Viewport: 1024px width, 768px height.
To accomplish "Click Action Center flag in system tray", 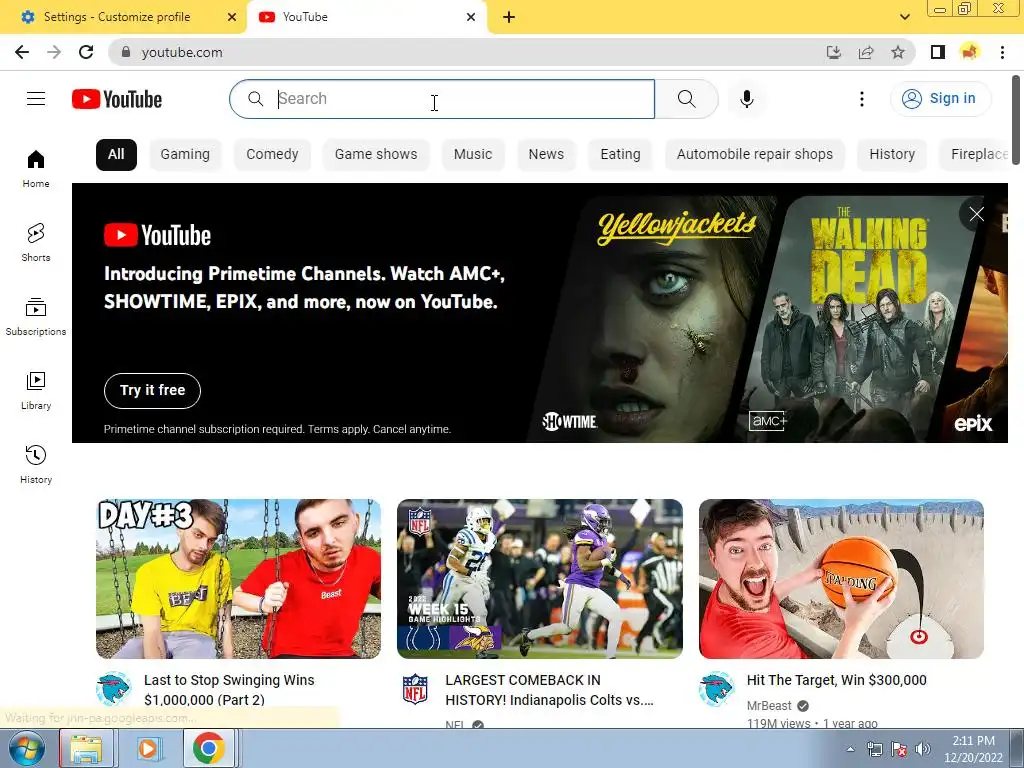I will (899, 749).
